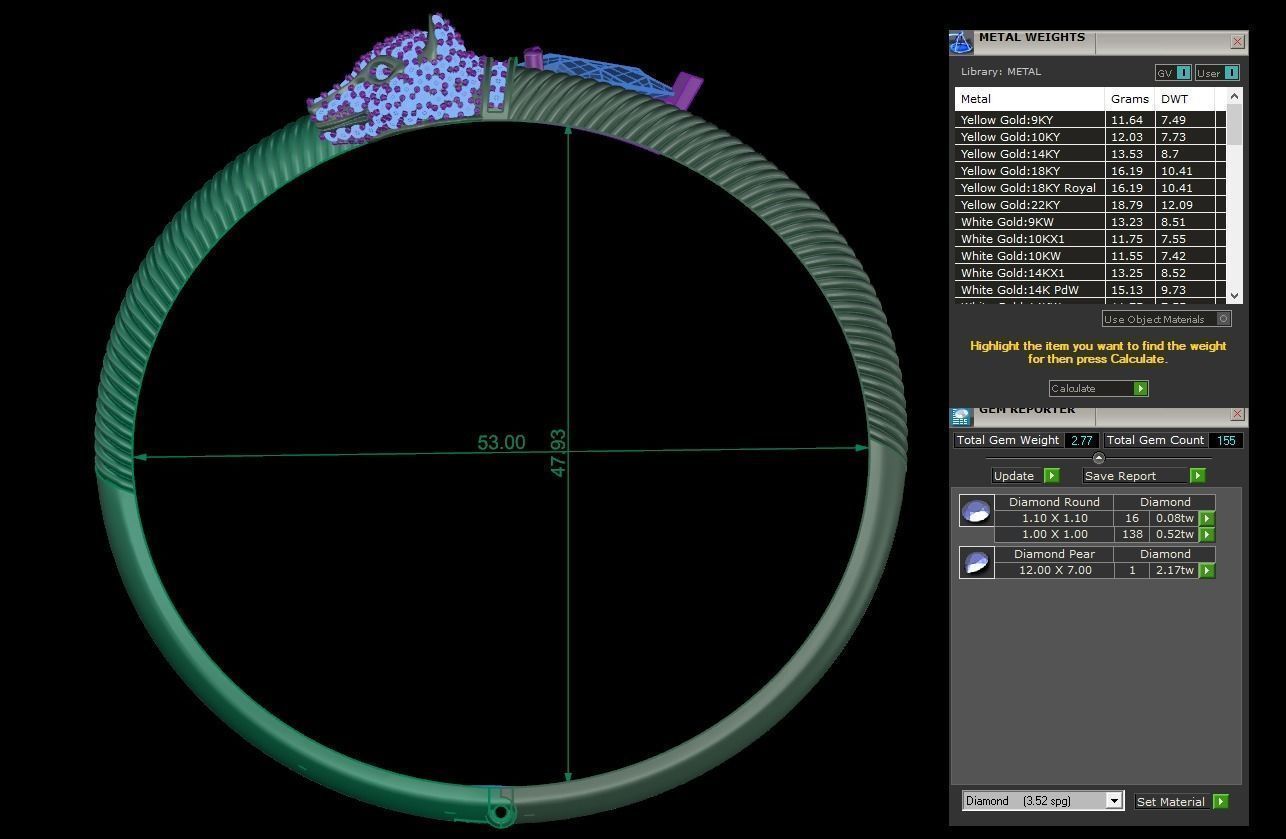Click the Total Gem Count value field
Viewport: 1286px width, 839px height.
(1226, 440)
